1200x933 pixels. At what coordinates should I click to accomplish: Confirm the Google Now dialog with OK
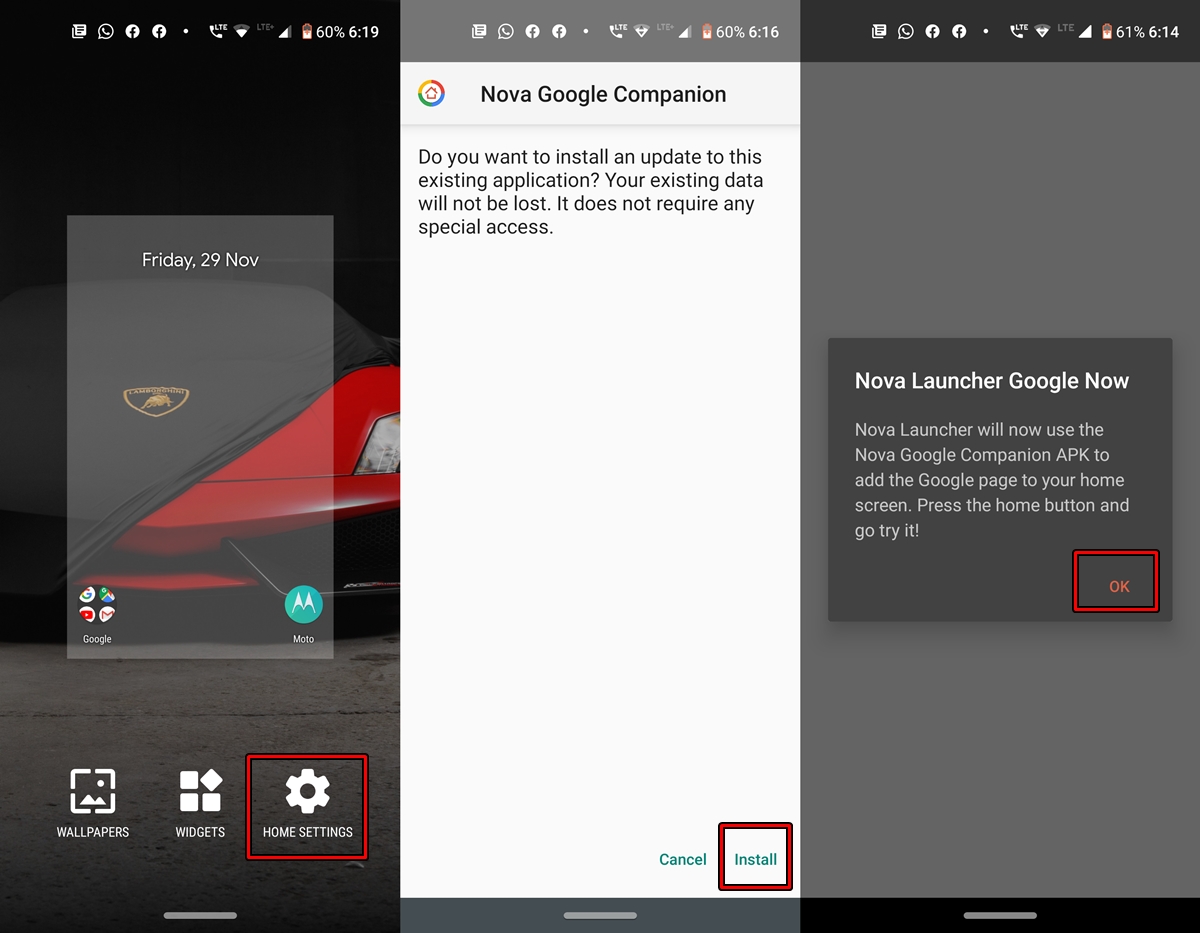click(x=1117, y=586)
